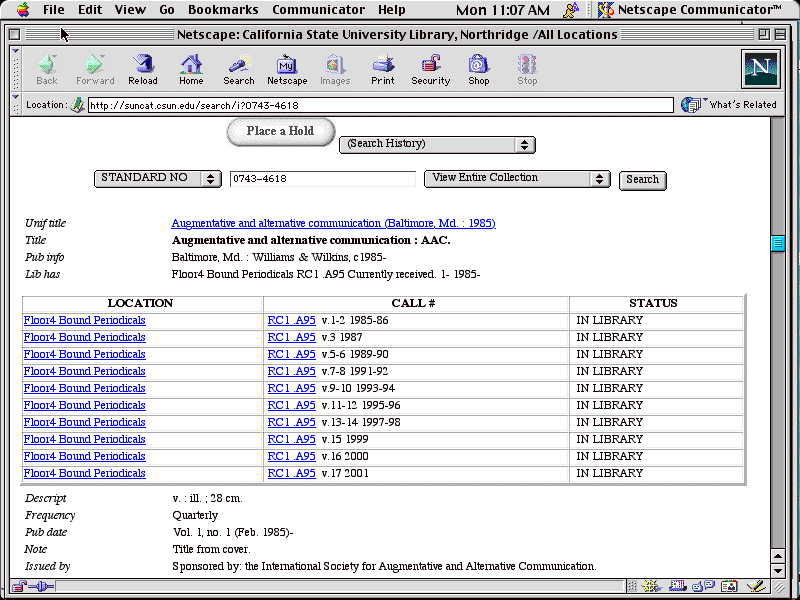Screen dimensions: 800x600
Task: Open the View Entire Collection dropdown
Action: (x=517, y=179)
